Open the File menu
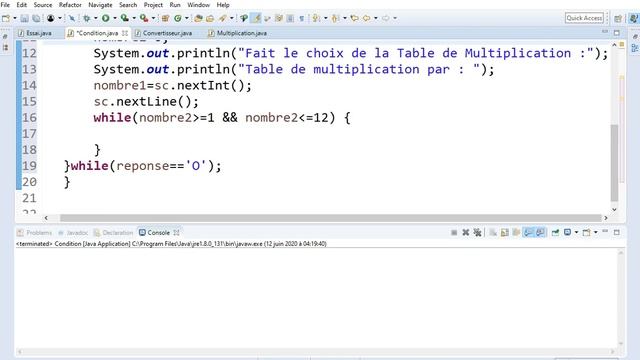Screen dimensions: 640x360 point(5,5)
